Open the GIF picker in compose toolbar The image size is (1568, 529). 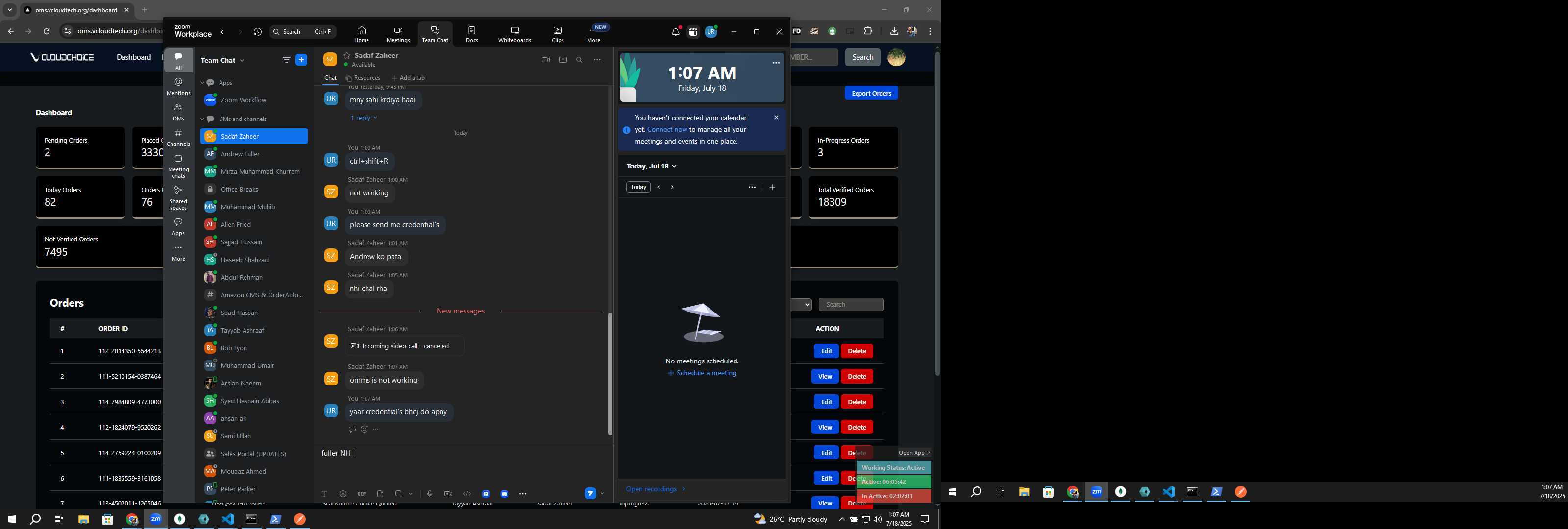(x=362, y=494)
